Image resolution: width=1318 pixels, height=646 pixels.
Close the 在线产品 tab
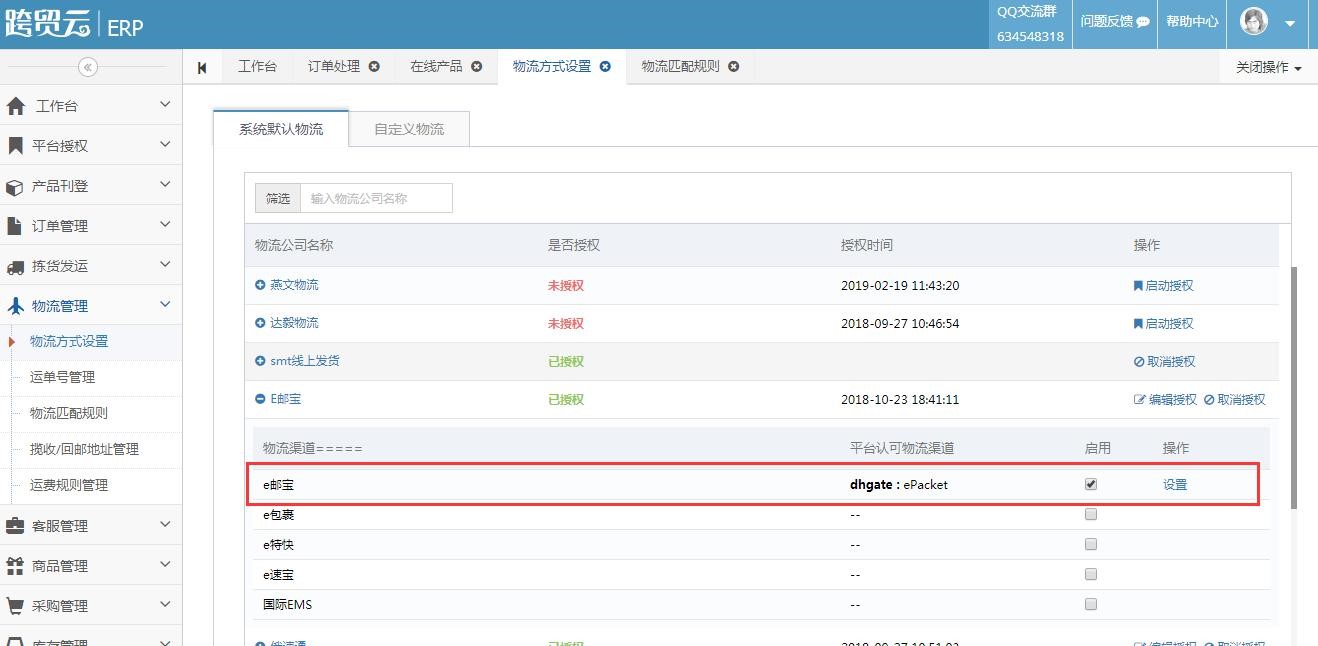[476, 66]
